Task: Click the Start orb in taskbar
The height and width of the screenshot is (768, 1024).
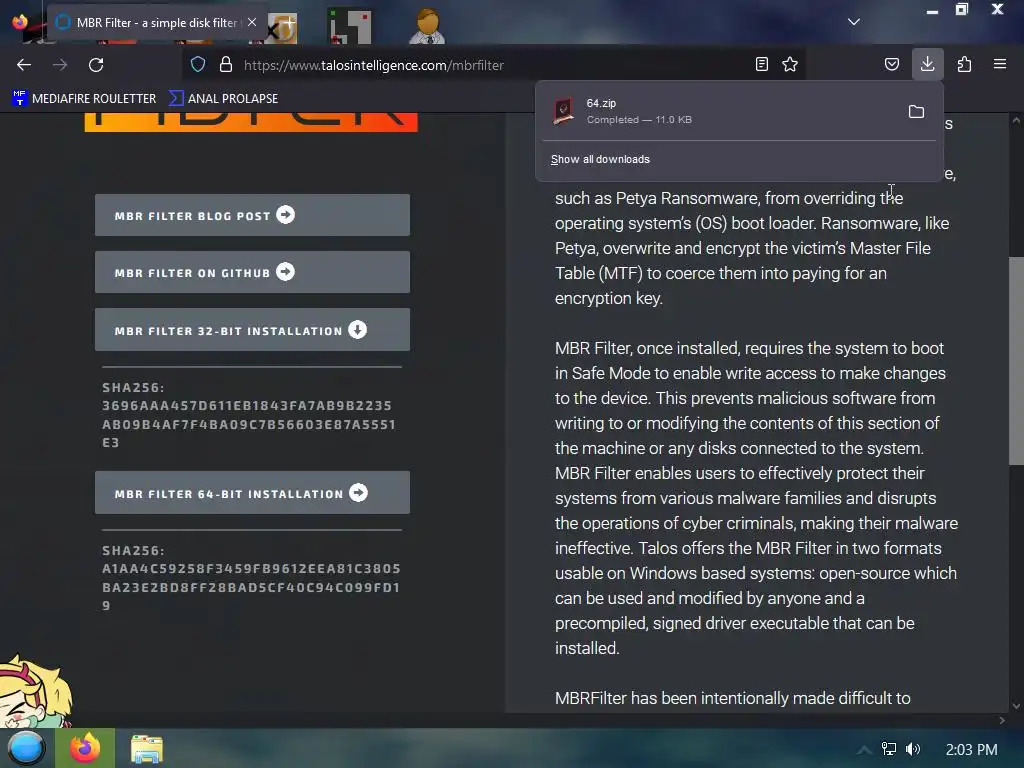Action: pyautogui.click(x=26, y=748)
